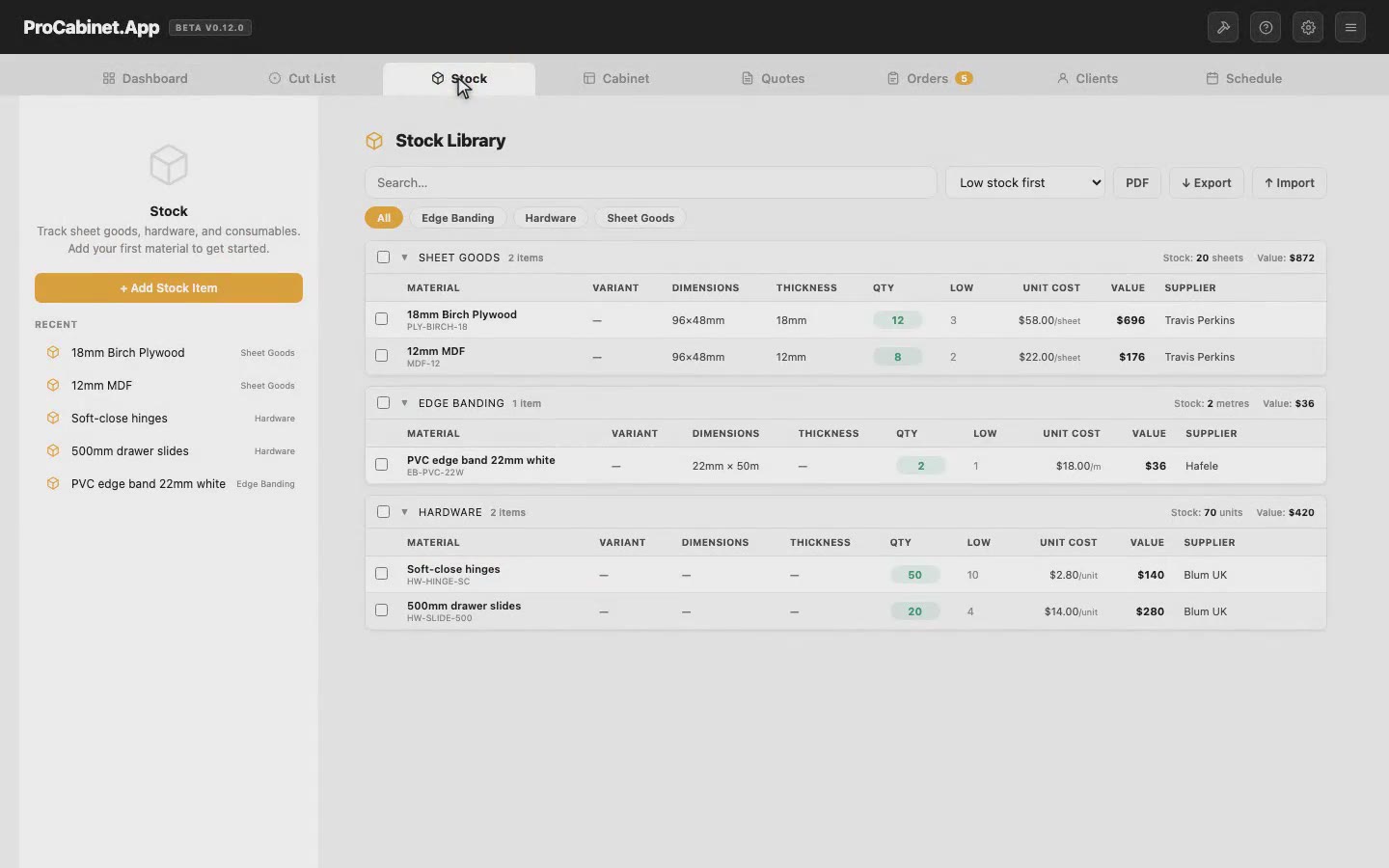This screenshot has width=1389, height=868.
Task: Click the ProCabinet.App logo
Action: click(92, 27)
